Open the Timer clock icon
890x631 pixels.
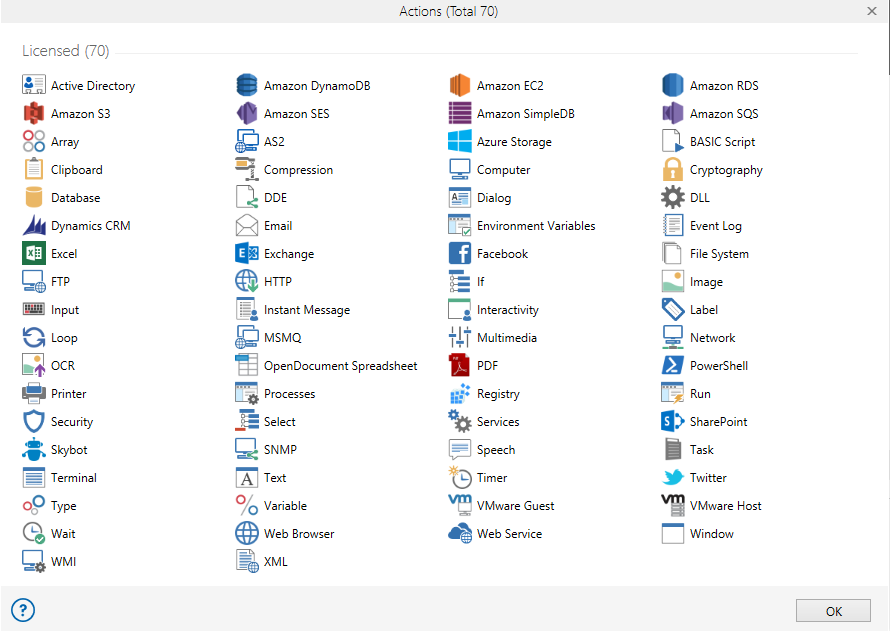(x=460, y=477)
